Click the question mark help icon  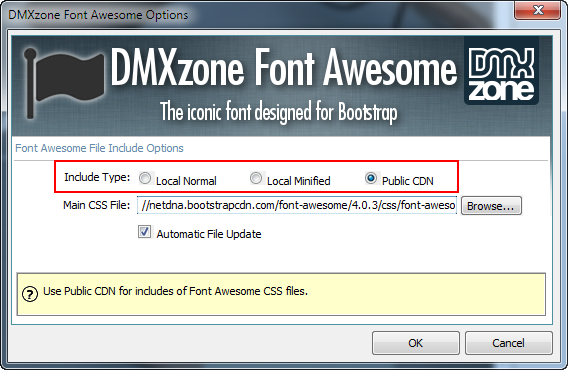30,294
